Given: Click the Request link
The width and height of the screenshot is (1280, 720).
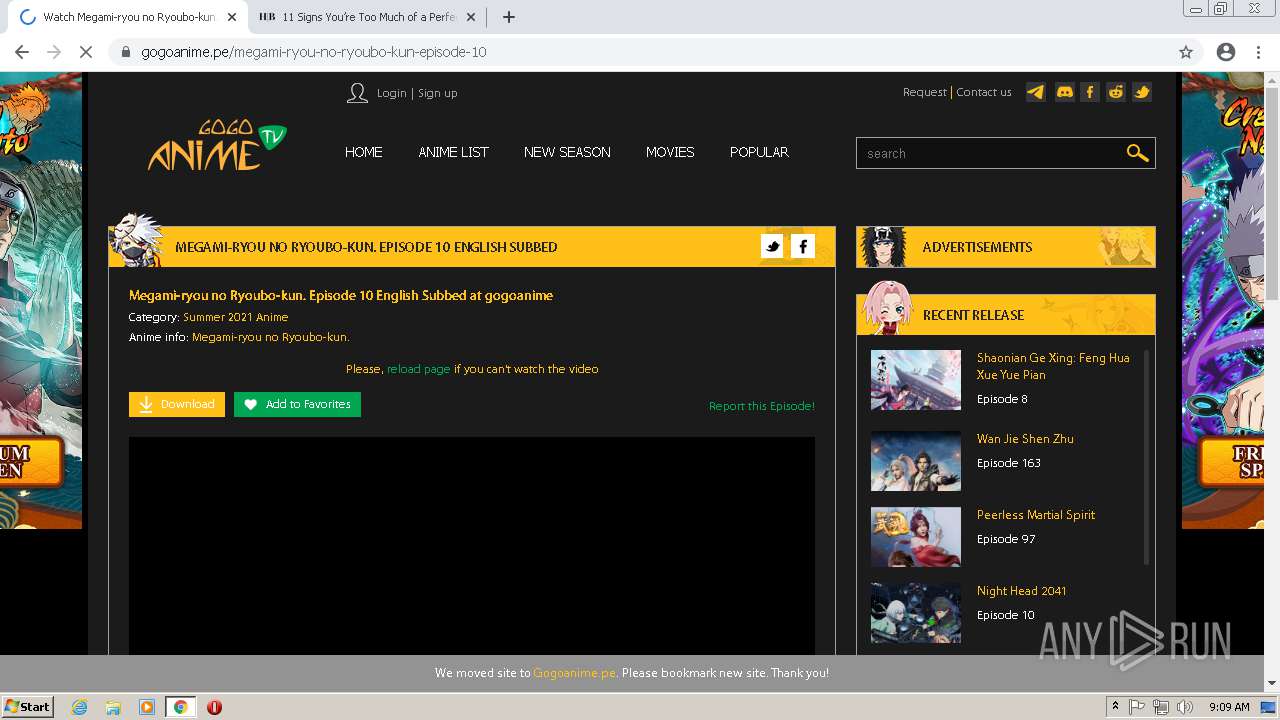Looking at the screenshot, I should pyautogui.click(x=924, y=92).
